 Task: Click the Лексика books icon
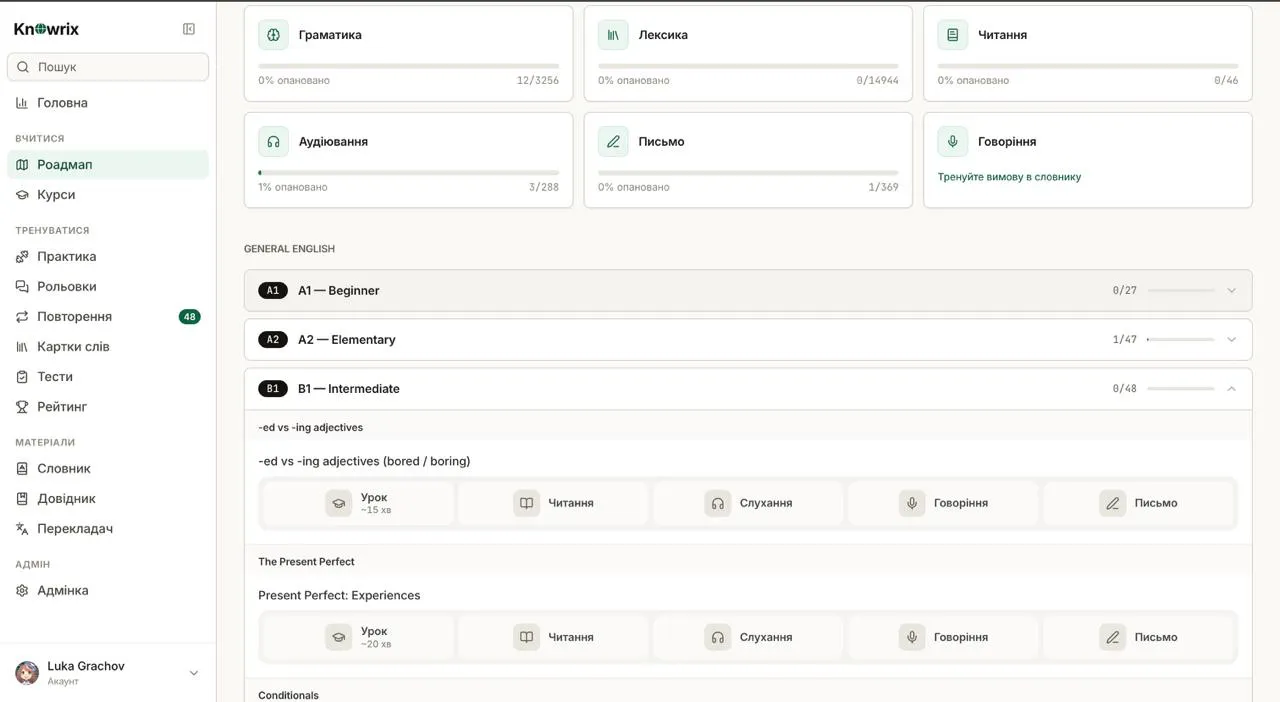(613, 35)
